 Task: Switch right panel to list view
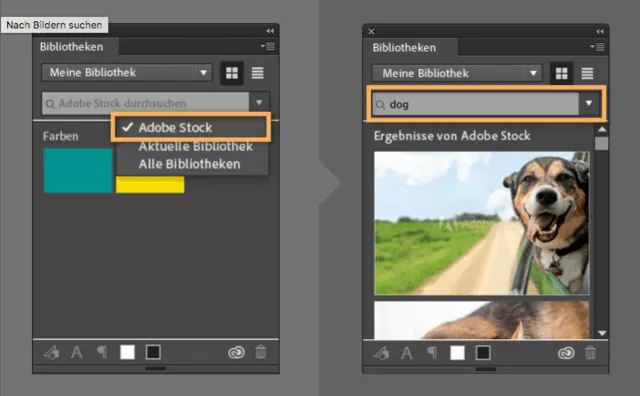point(587,73)
